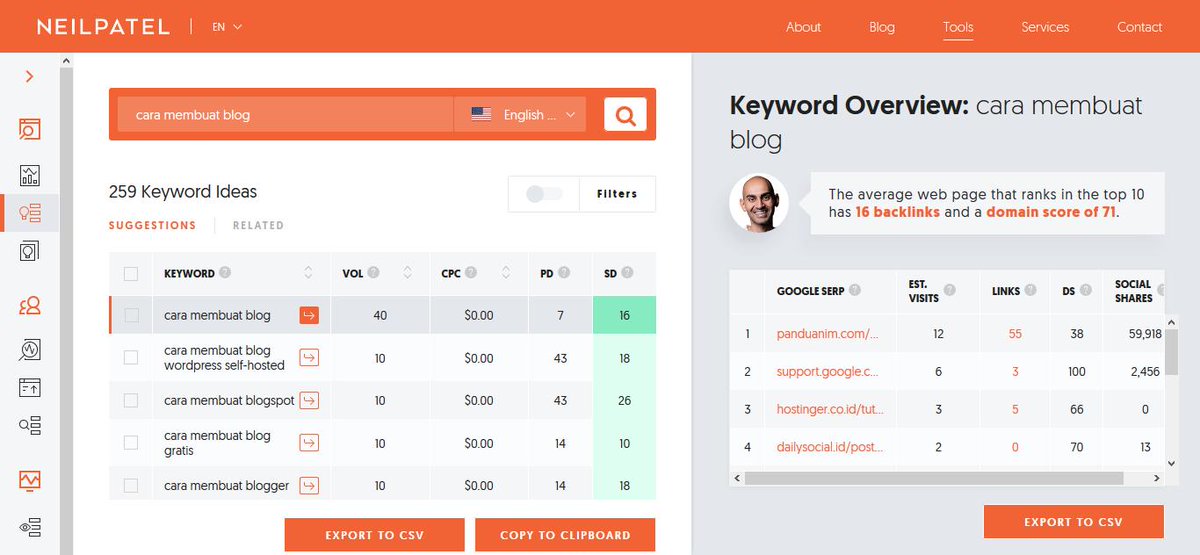The image size is (1200, 555).
Task: Open the monitor pulse site audit sidebar icon
Action: tap(29, 480)
